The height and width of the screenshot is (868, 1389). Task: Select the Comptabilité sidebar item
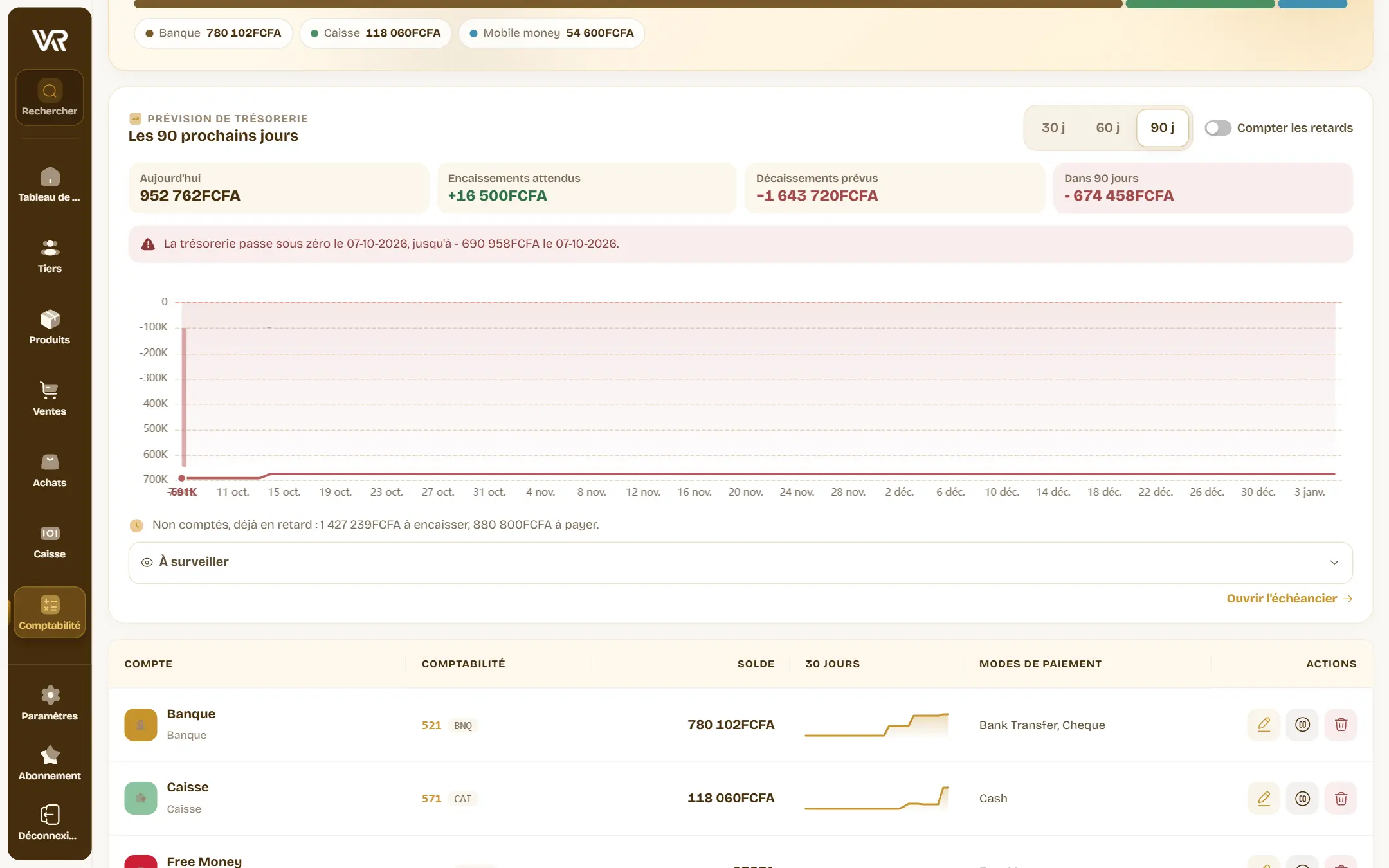tap(50, 613)
